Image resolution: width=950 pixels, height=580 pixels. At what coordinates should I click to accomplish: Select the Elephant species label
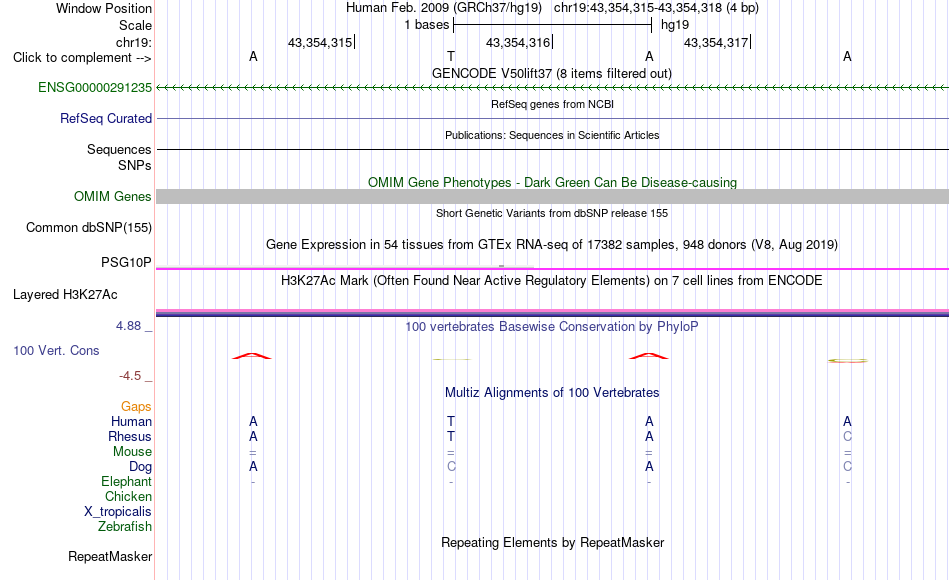click(126, 482)
